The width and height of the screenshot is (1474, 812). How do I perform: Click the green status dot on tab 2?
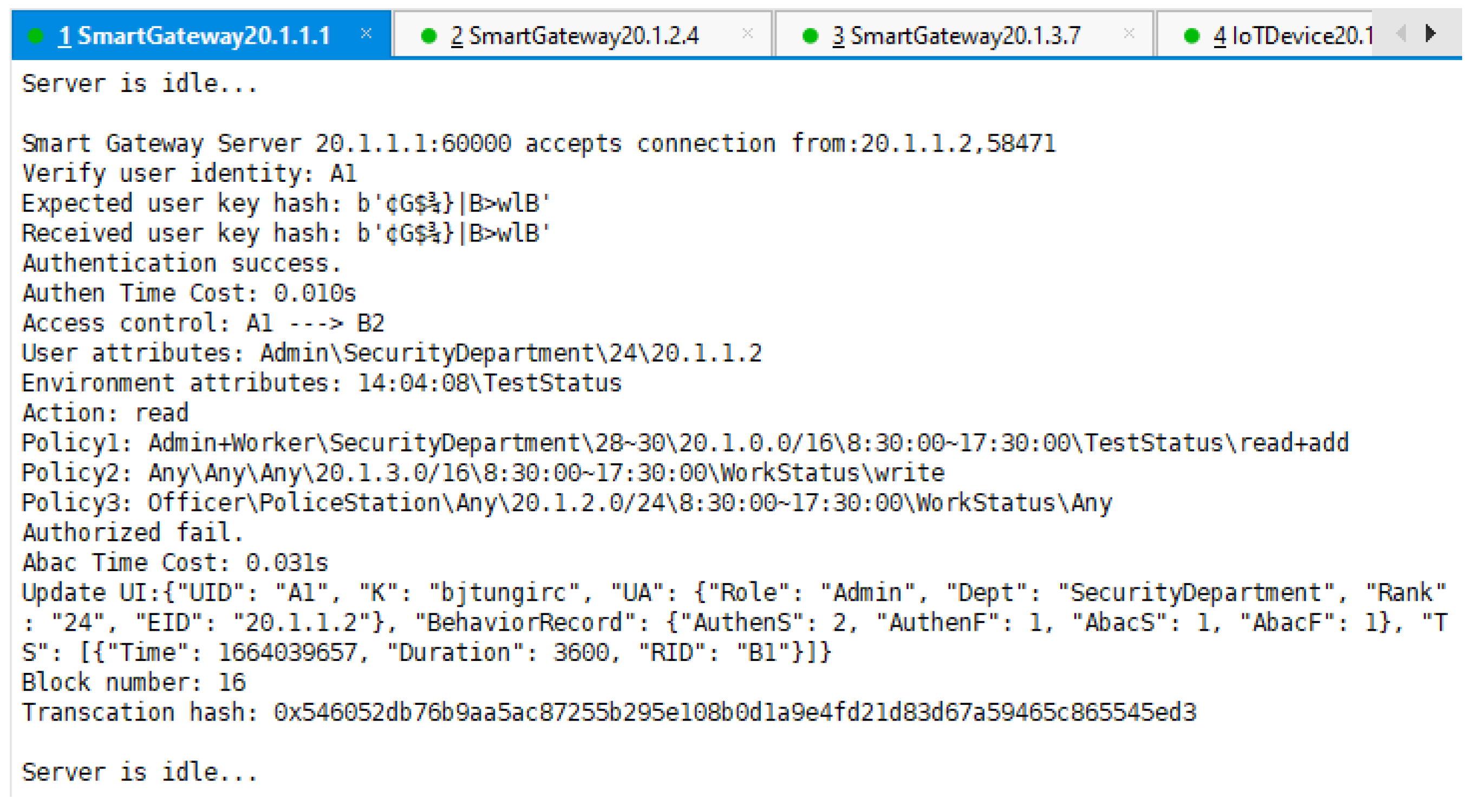[428, 36]
